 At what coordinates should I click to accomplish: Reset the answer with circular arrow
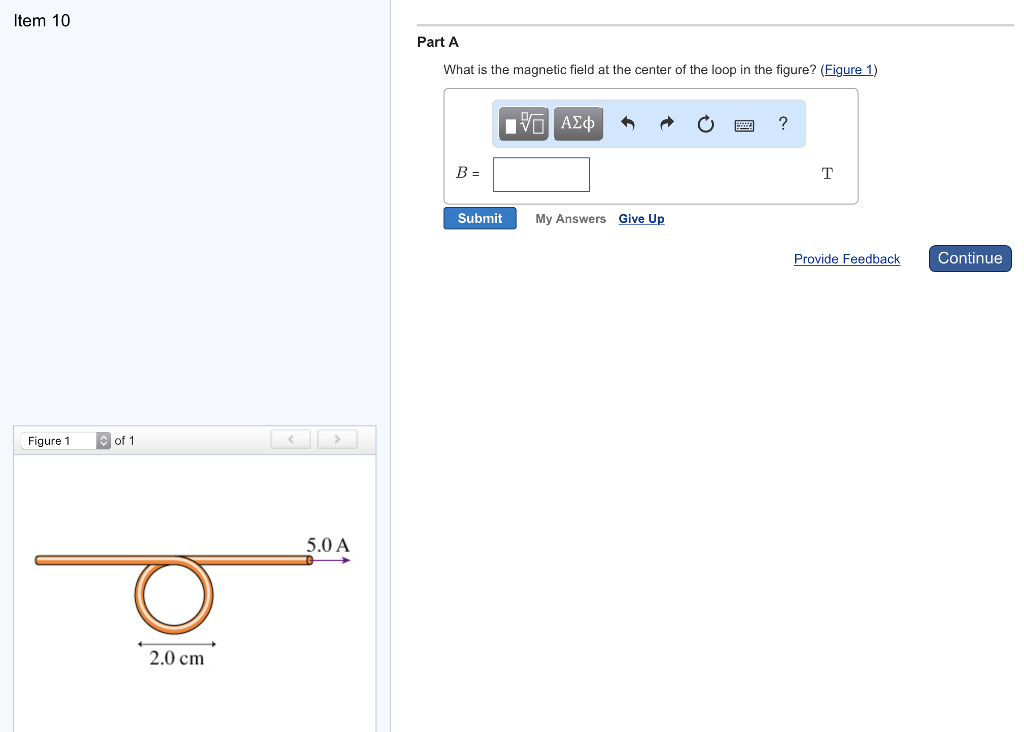706,124
